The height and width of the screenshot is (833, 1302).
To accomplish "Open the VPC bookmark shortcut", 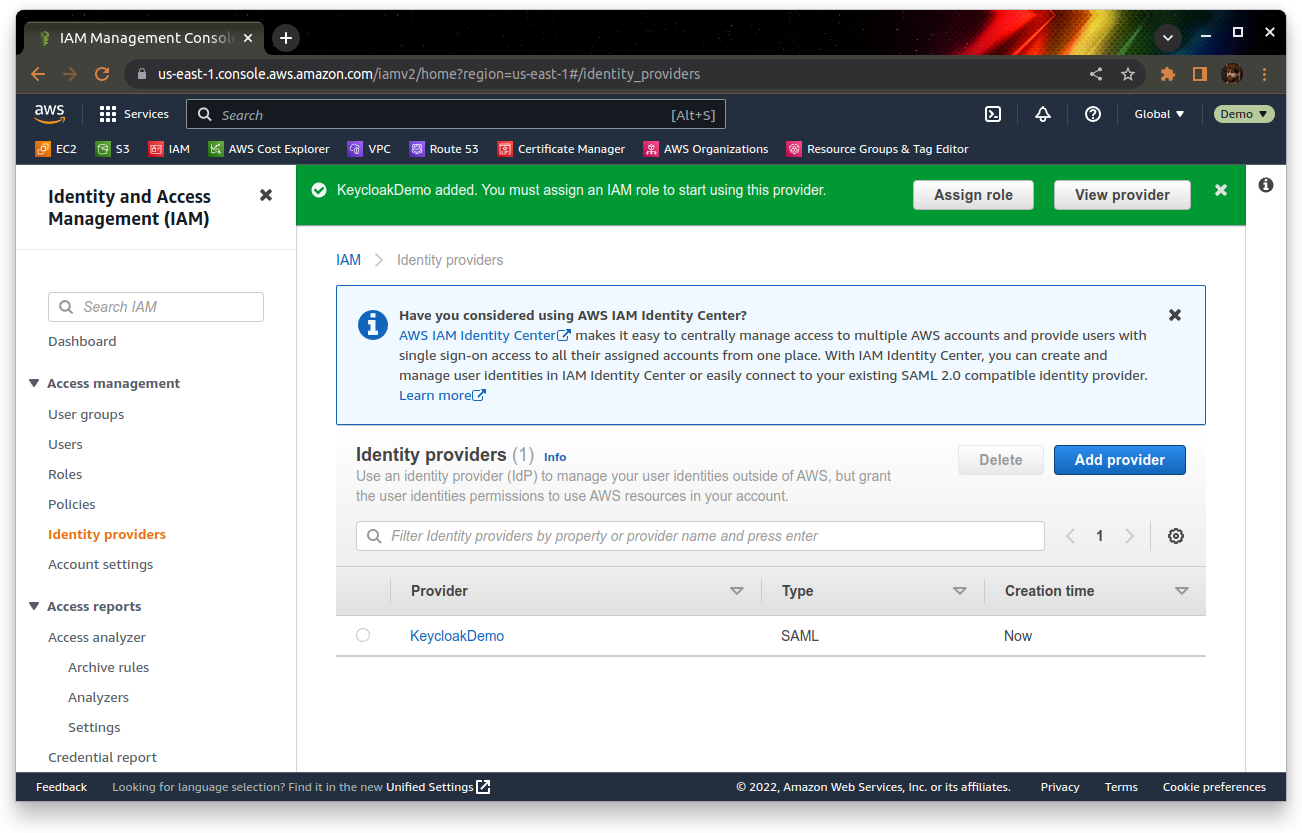I will click(x=369, y=149).
